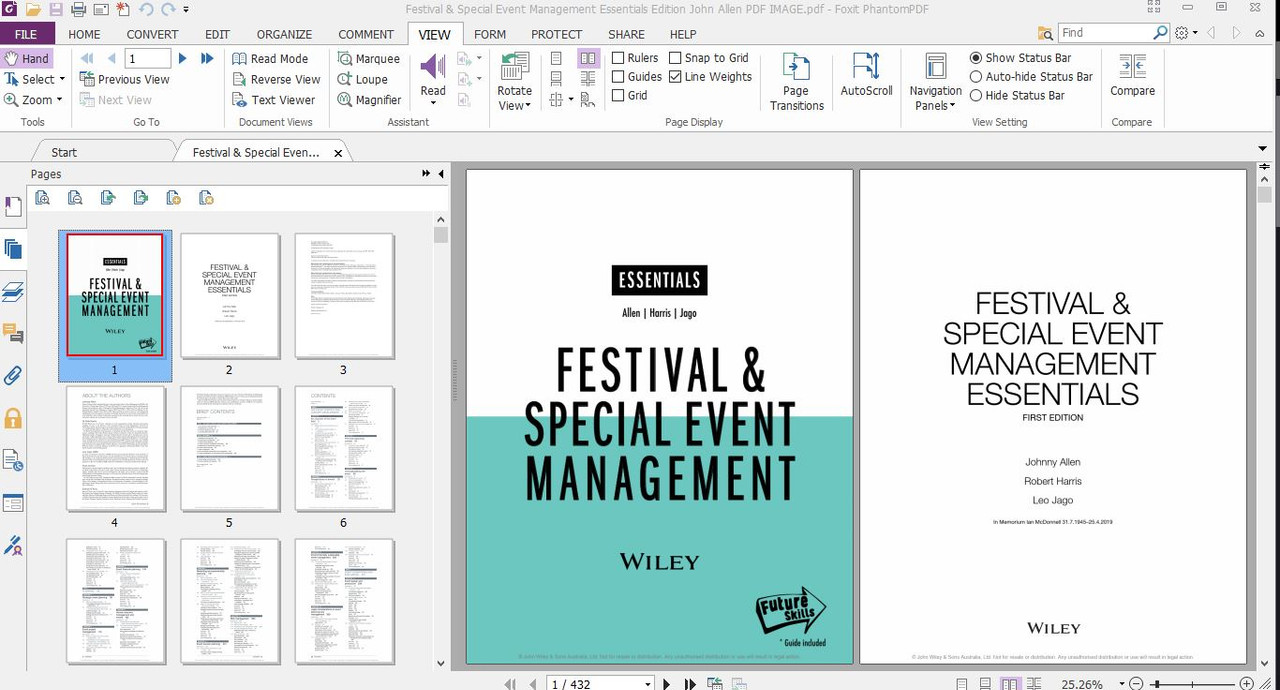Open page number dropdown in status bar
The width and height of the screenshot is (1280, 690).
pyautogui.click(x=648, y=685)
